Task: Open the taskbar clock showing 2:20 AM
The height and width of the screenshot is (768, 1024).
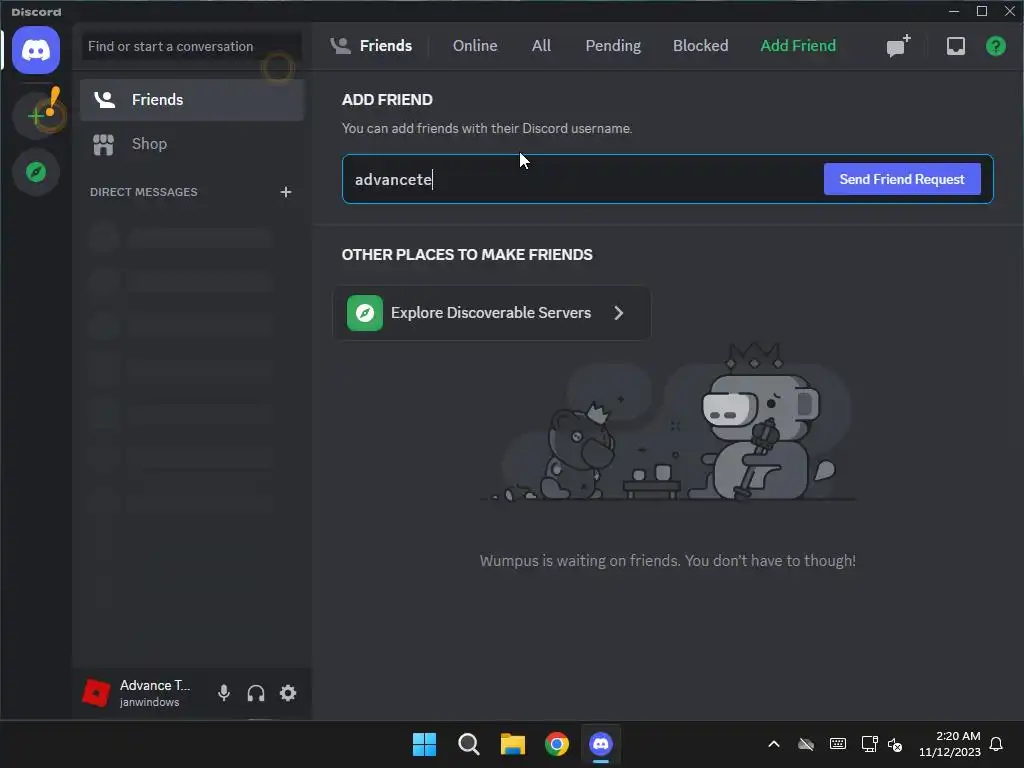Action: click(950, 744)
